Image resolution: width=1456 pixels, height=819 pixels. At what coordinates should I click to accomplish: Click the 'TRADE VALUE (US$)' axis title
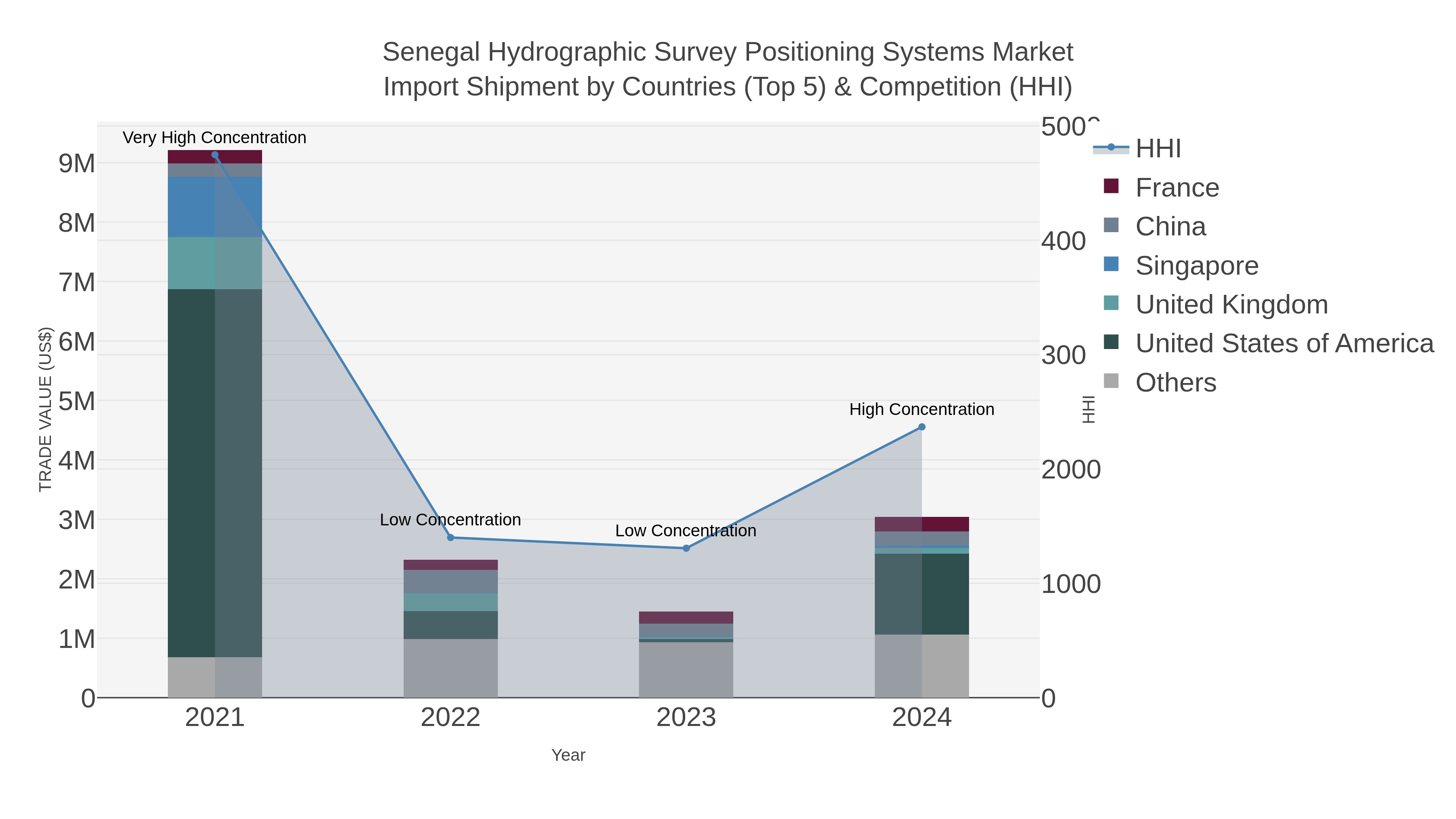click(45, 409)
